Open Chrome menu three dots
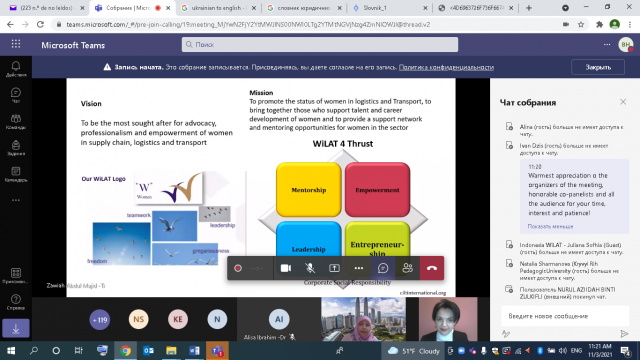This screenshot has height=360, width=640. 630,24
